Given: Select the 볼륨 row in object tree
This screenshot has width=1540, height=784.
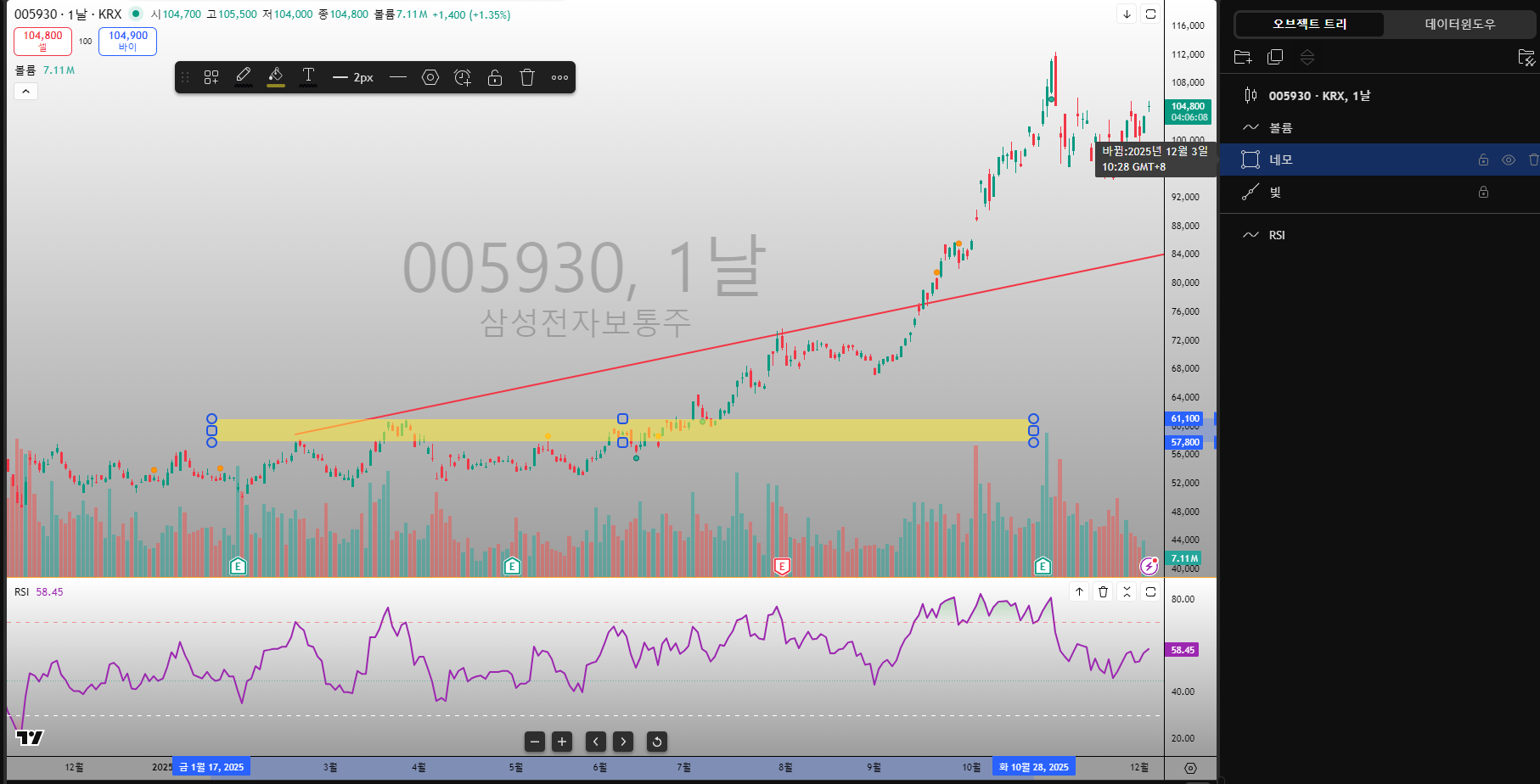Looking at the screenshot, I should point(1380,127).
